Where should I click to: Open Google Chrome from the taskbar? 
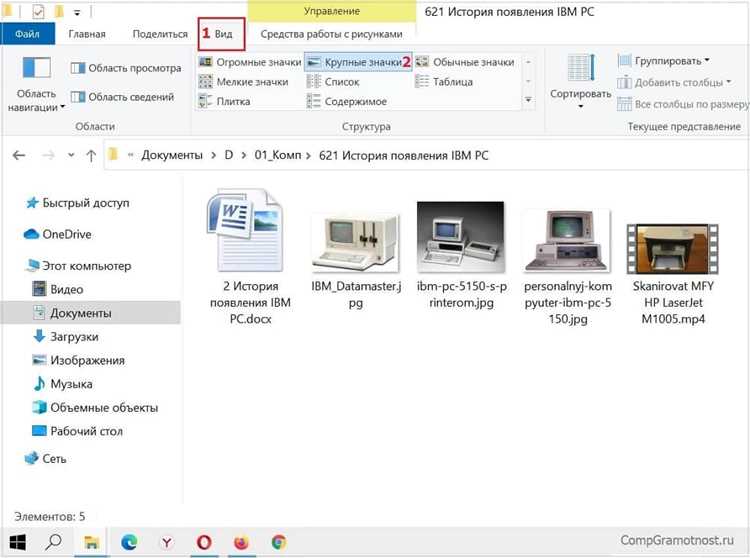(x=279, y=542)
